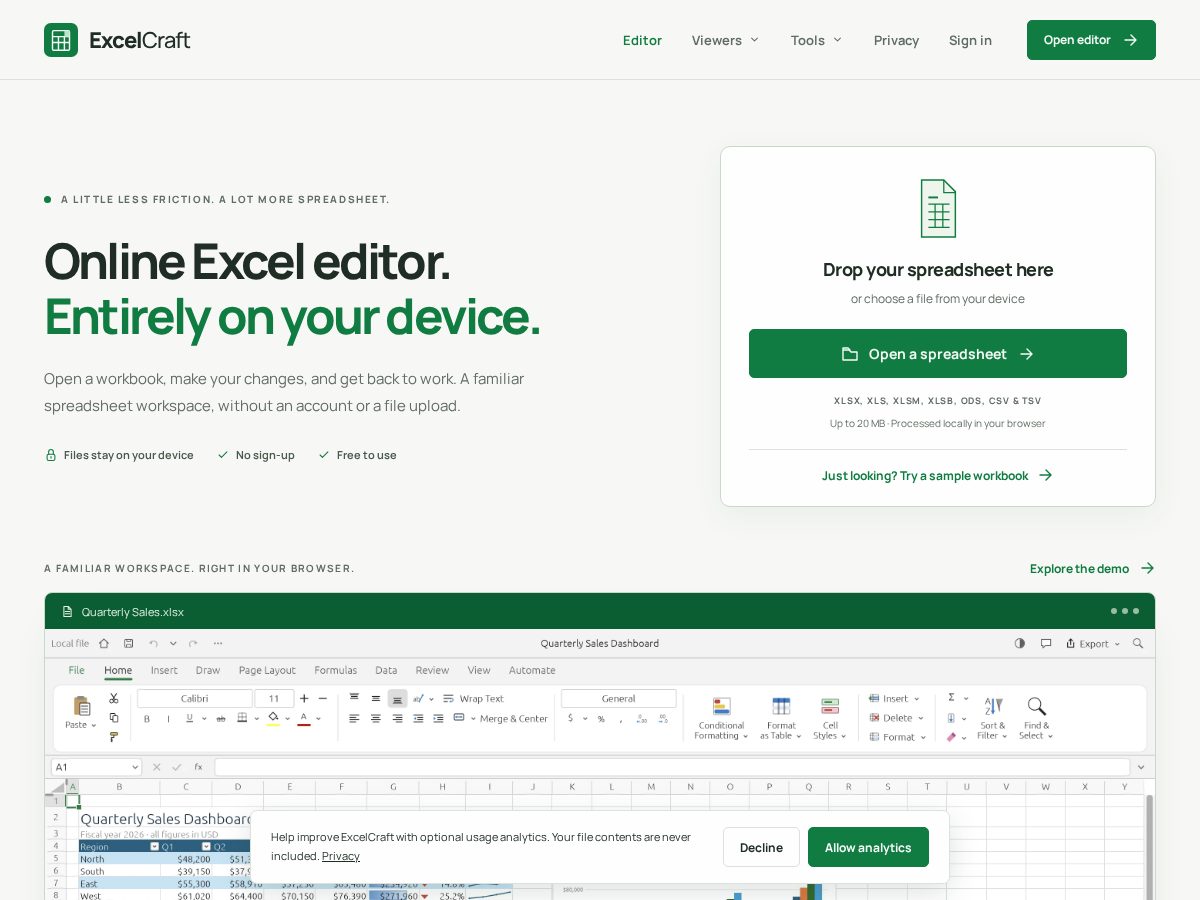This screenshot has width=1200, height=900.
Task: Click the Open editor button in the header
Action: click(x=1091, y=40)
